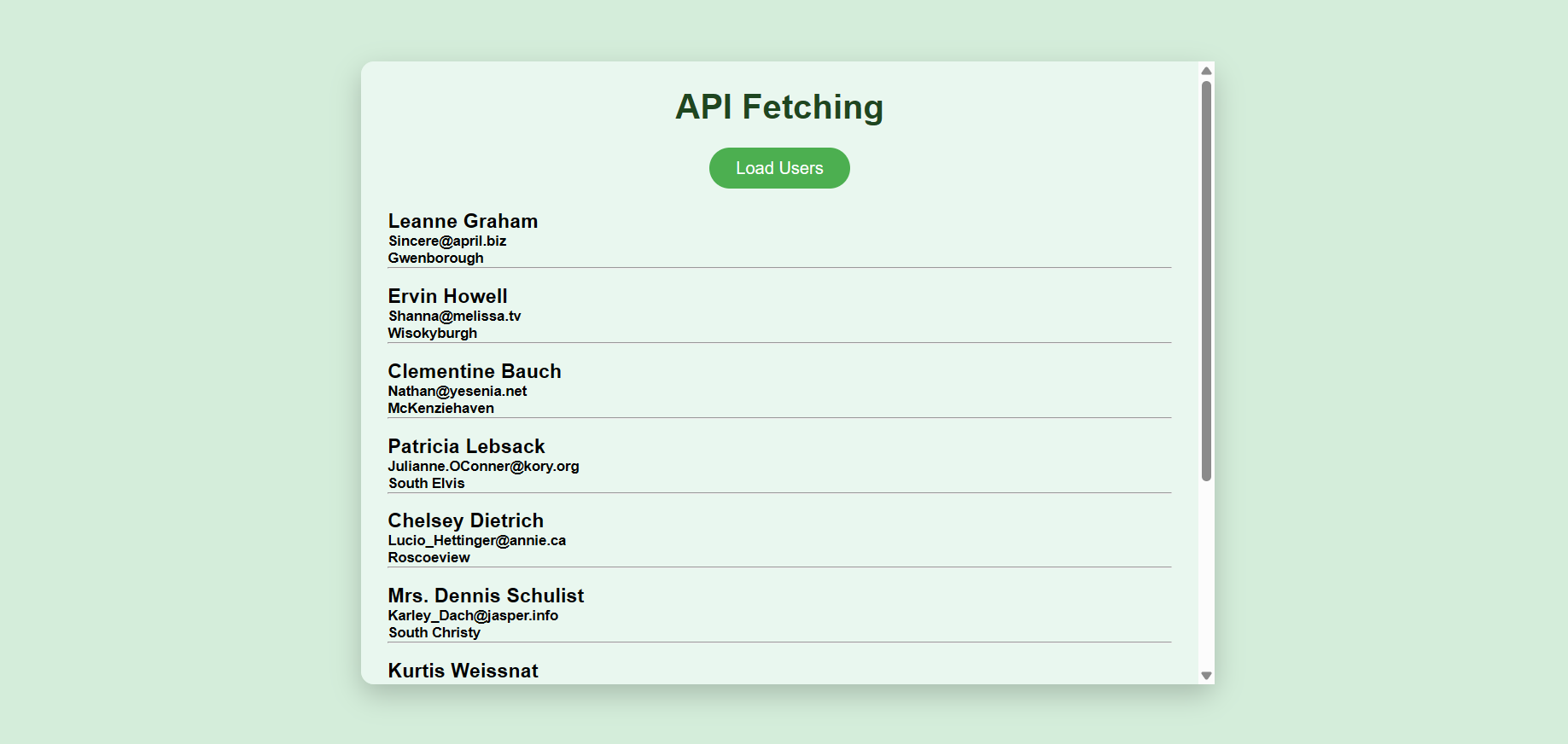Select the Clementine Bauch entry name
The height and width of the screenshot is (744, 1568).
click(475, 372)
